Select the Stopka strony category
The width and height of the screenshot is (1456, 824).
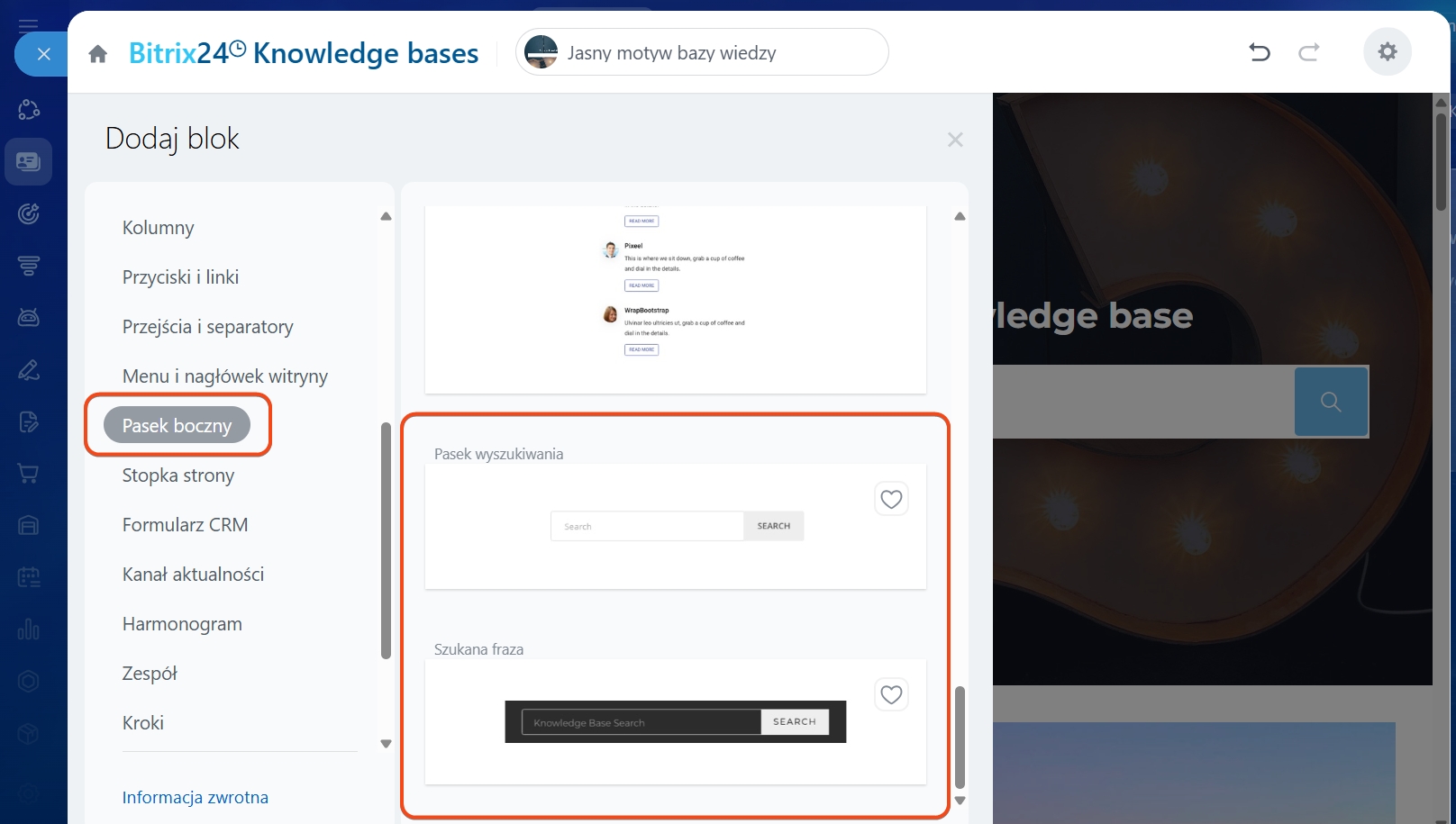tap(178, 475)
